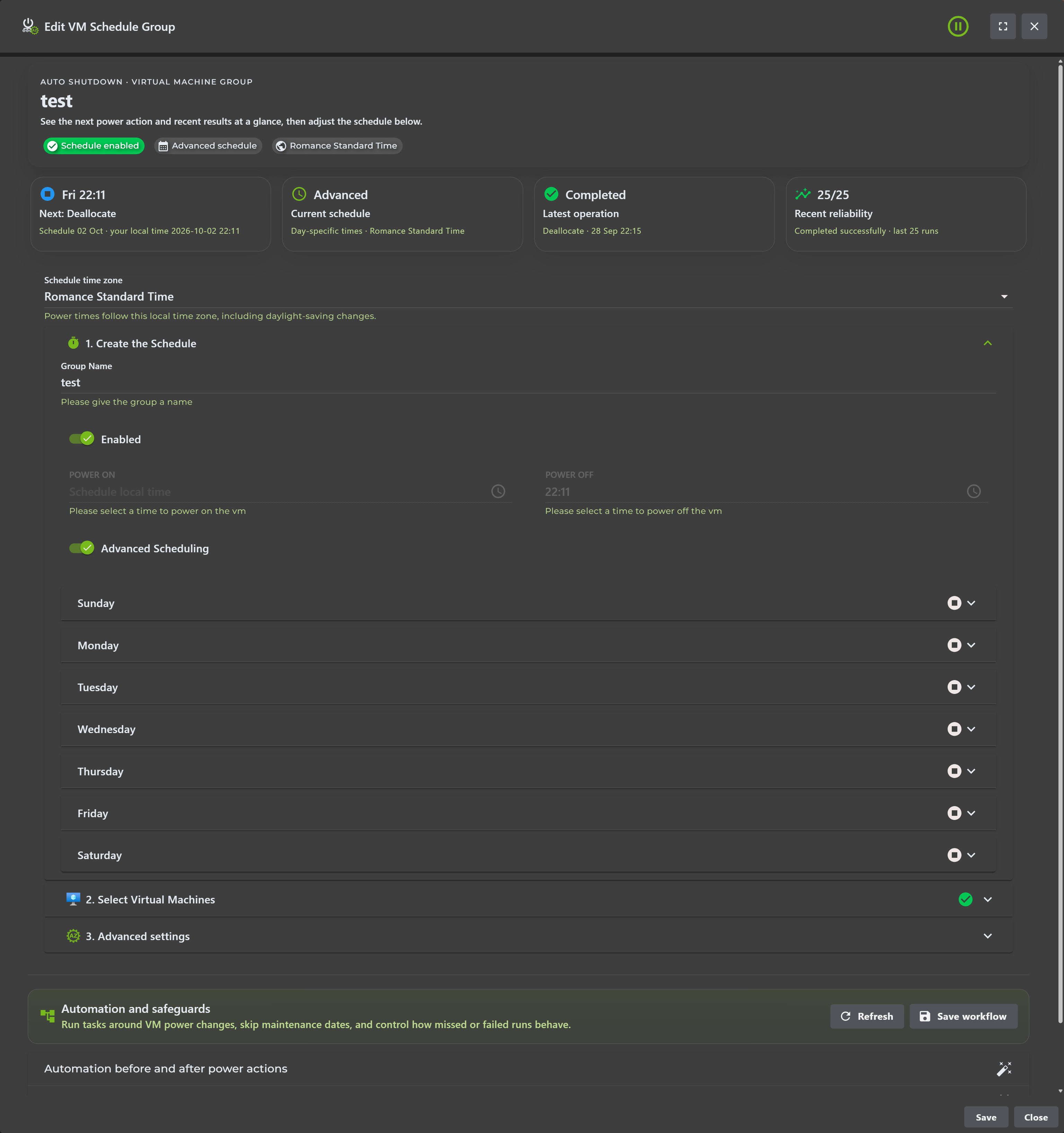Screen dimensions: 1064x1133
Task: Click into the Group Name field
Action: pos(528,382)
